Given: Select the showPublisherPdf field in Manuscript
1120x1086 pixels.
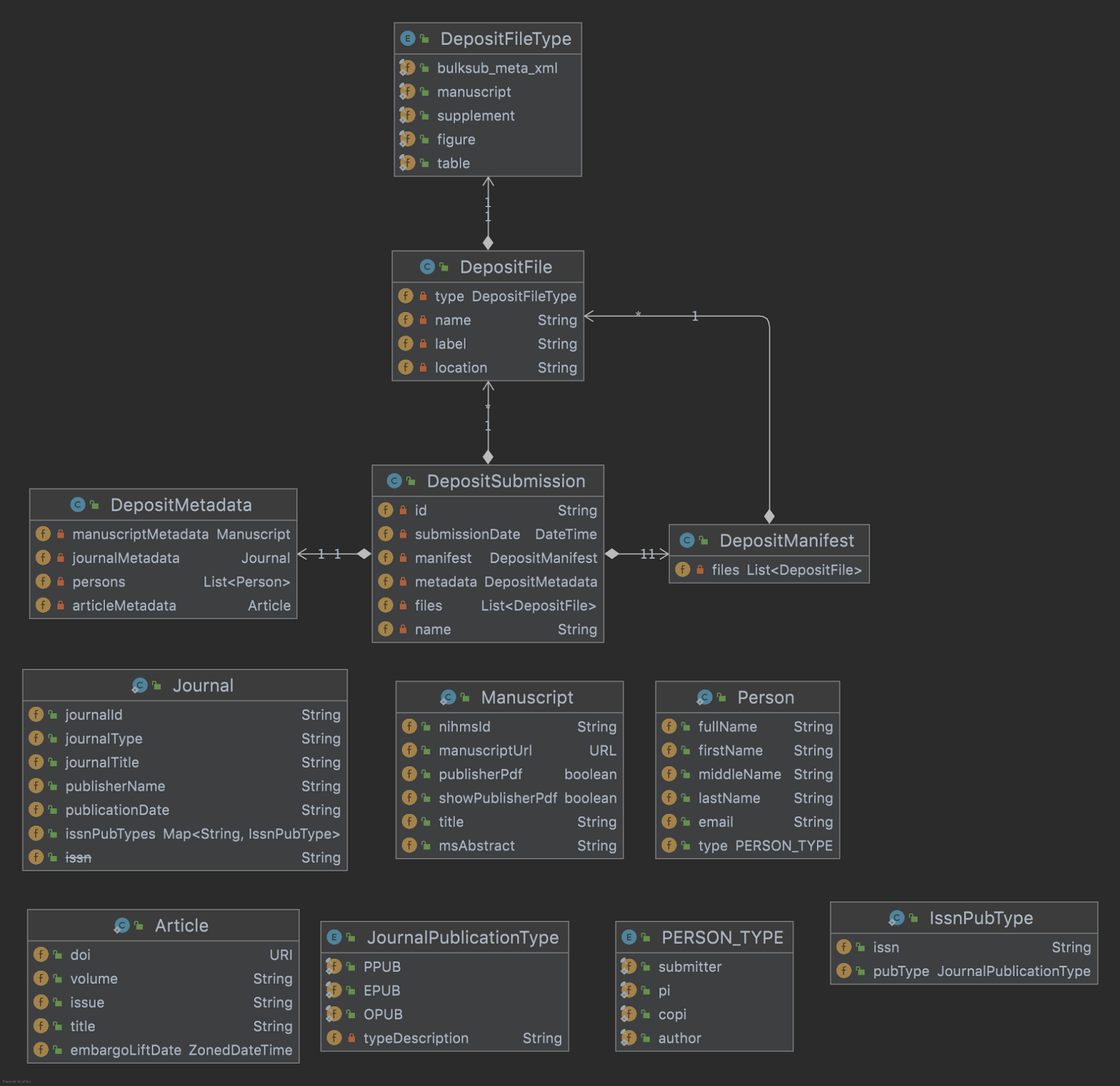Looking at the screenshot, I should pos(498,798).
